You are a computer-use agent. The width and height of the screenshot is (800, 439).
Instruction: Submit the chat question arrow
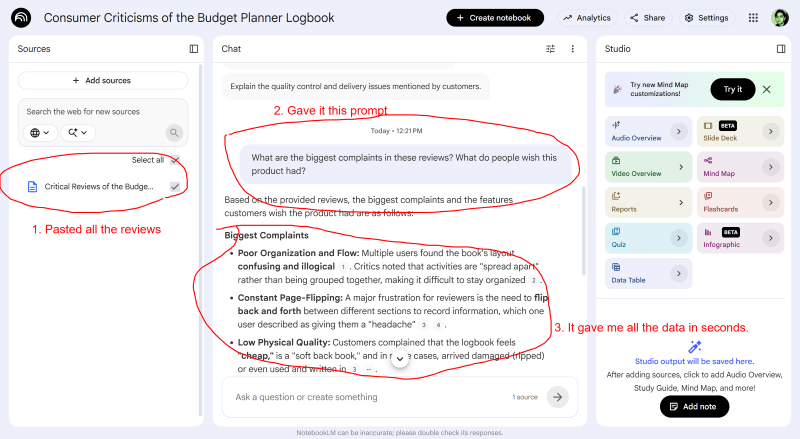tap(558, 397)
